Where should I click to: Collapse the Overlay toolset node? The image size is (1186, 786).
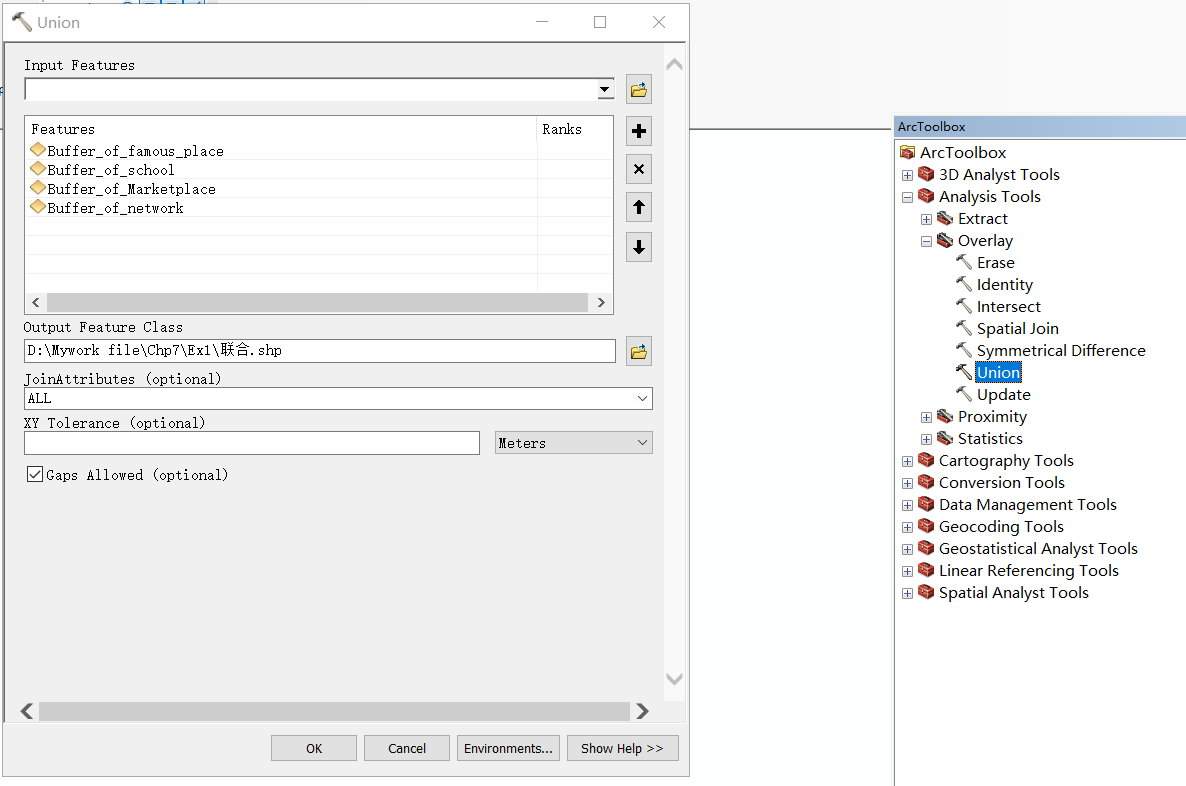tap(926, 241)
